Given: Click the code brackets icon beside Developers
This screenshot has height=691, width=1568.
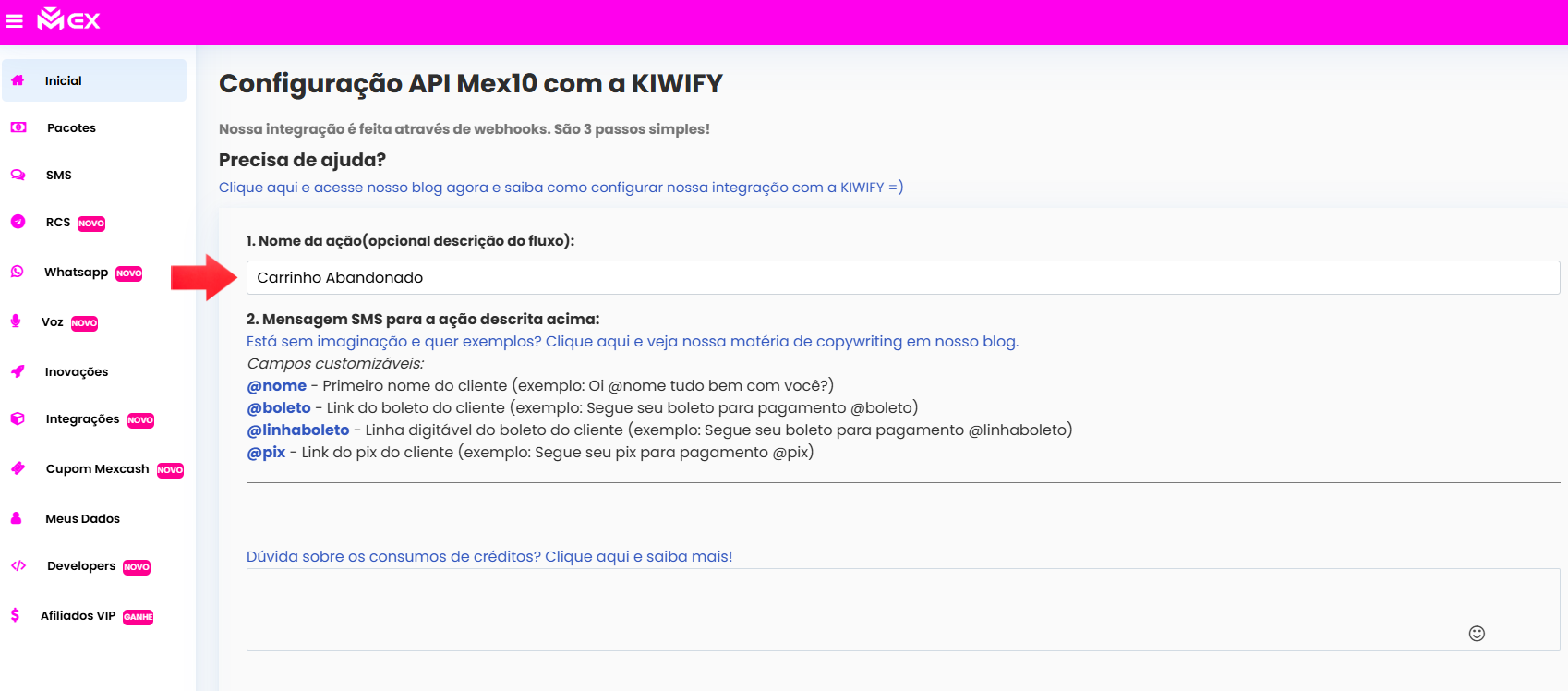Looking at the screenshot, I should coord(18,565).
